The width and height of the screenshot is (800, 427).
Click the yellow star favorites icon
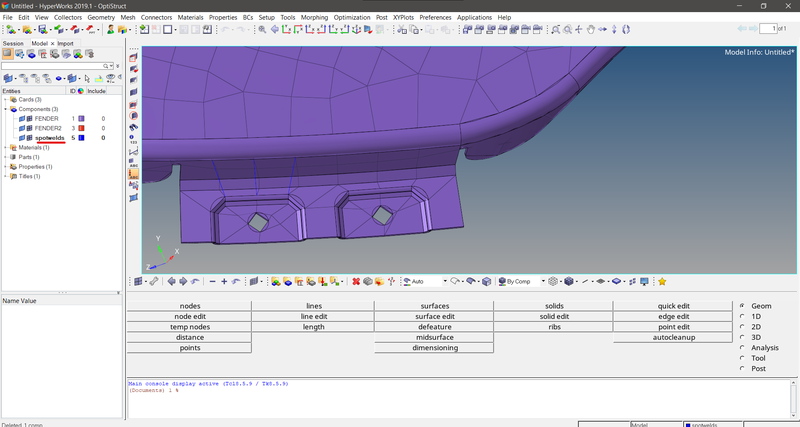(x=662, y=282)
